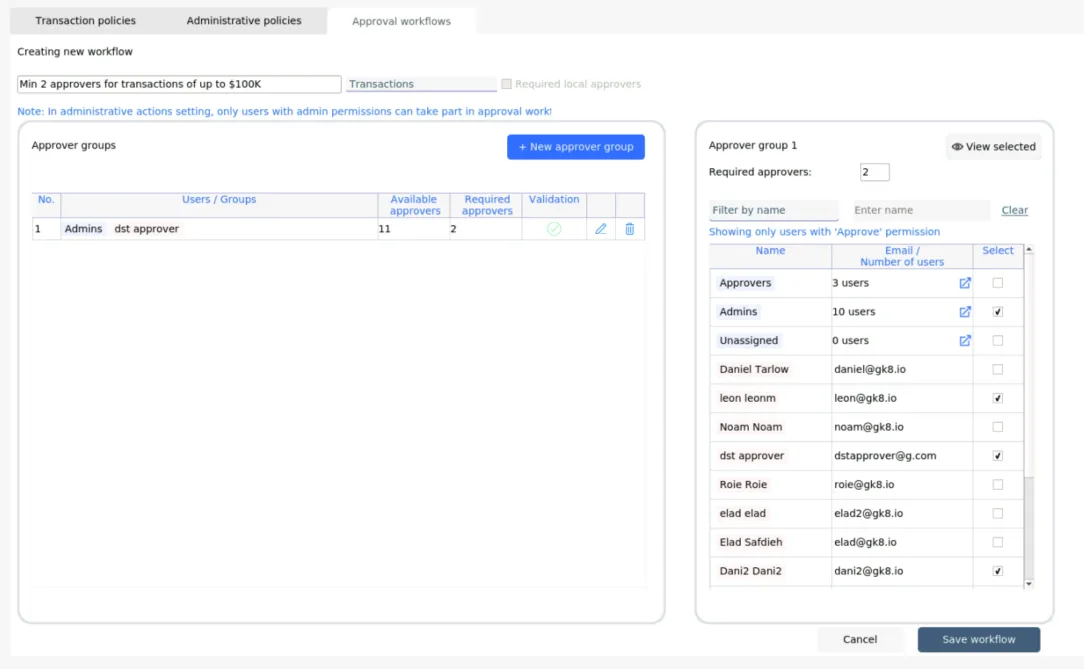Uncheck the Admins group checkbox

coord(998,312)
